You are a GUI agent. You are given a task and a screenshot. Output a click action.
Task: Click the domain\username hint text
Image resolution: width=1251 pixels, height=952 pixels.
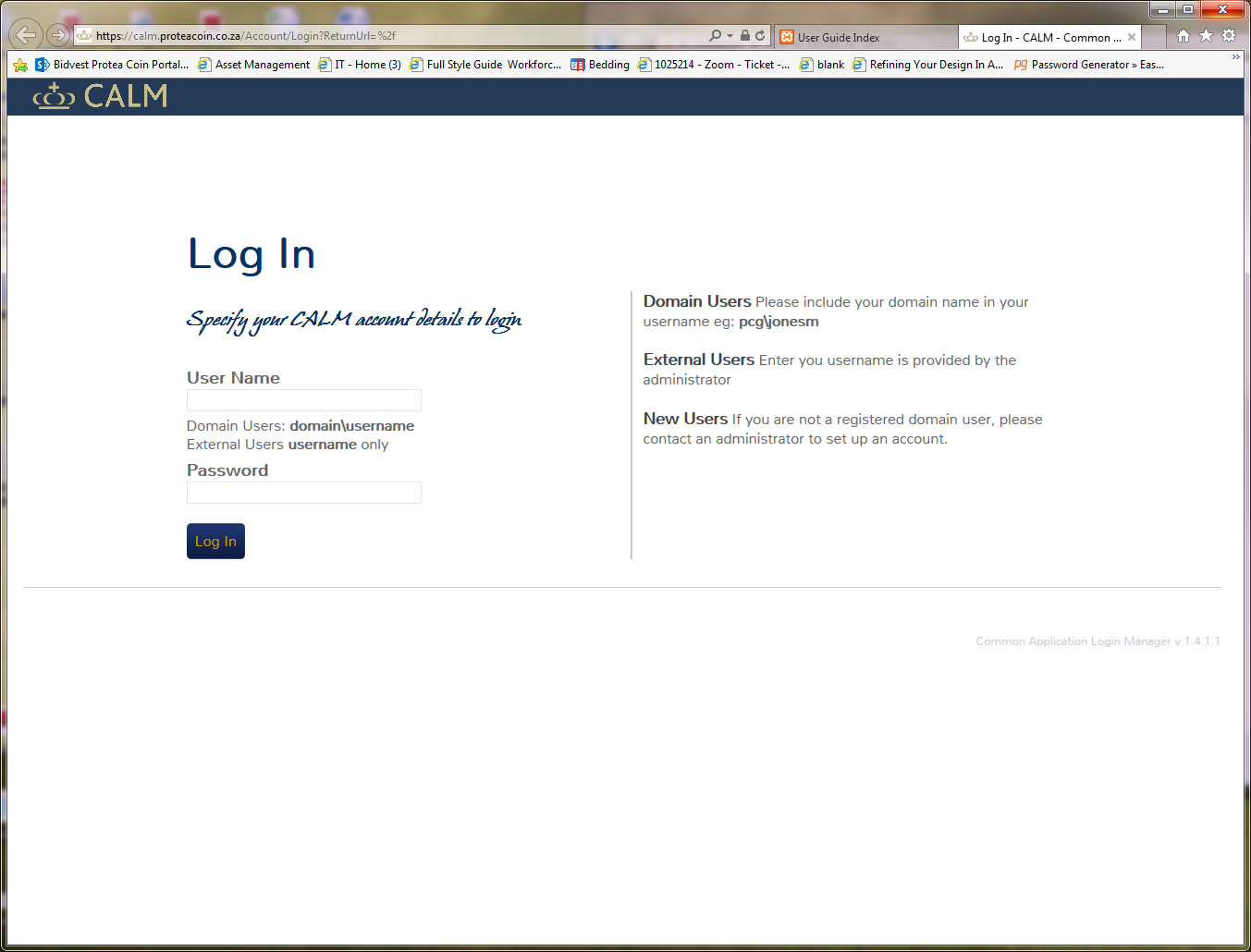click(x=352, y=426)
